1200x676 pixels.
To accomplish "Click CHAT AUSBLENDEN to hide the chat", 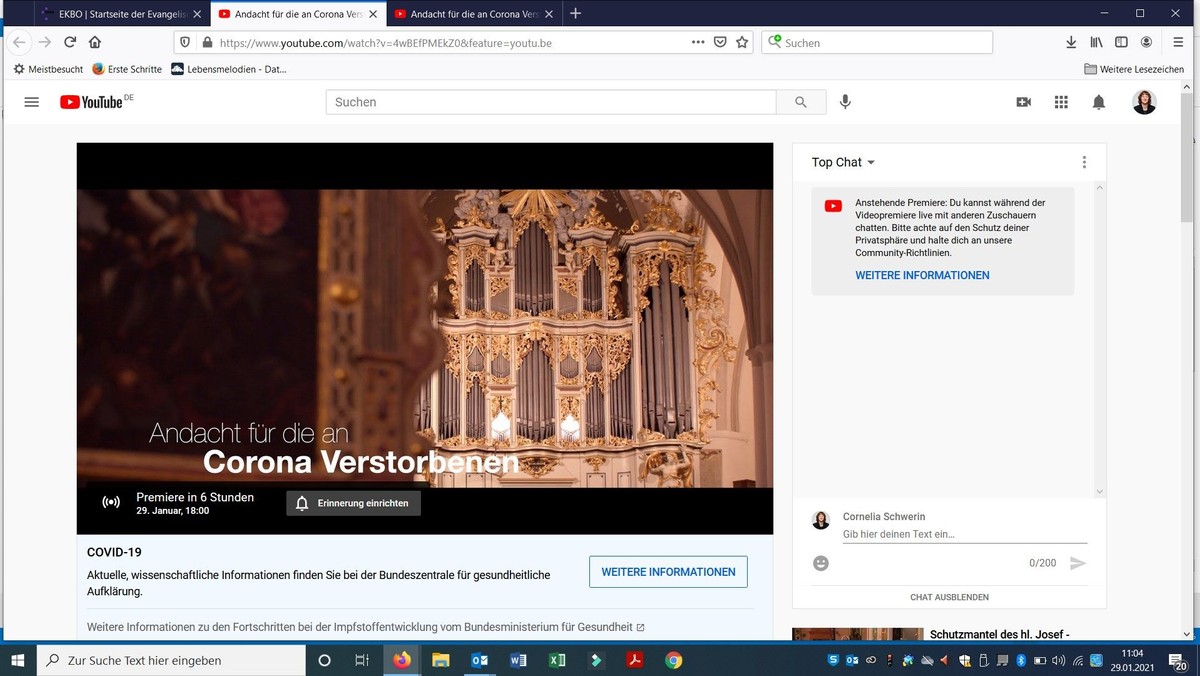I will [949, 597].
